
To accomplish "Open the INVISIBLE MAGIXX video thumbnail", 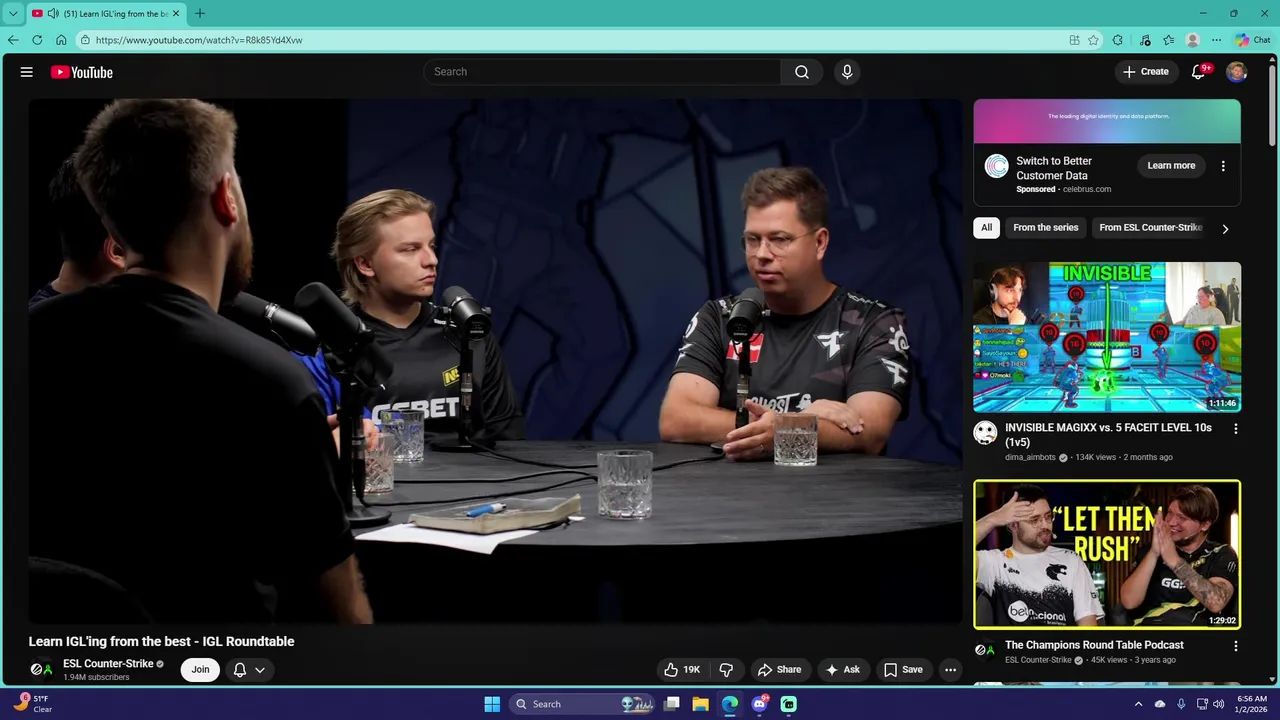I will (x=1107, y=337).
